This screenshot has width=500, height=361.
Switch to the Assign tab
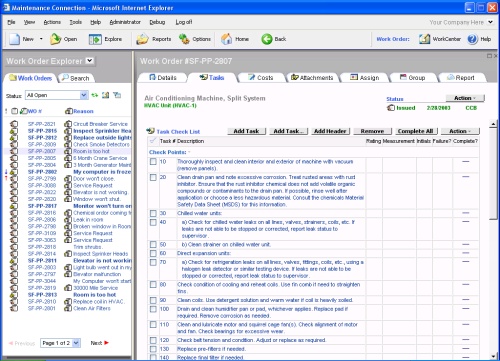pyautogui.click(x=365, y=78)
